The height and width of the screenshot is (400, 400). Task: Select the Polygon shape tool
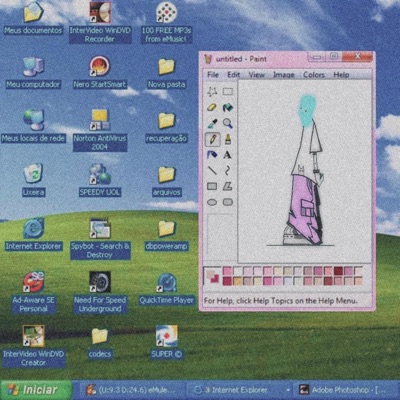[x=228, y=186]
